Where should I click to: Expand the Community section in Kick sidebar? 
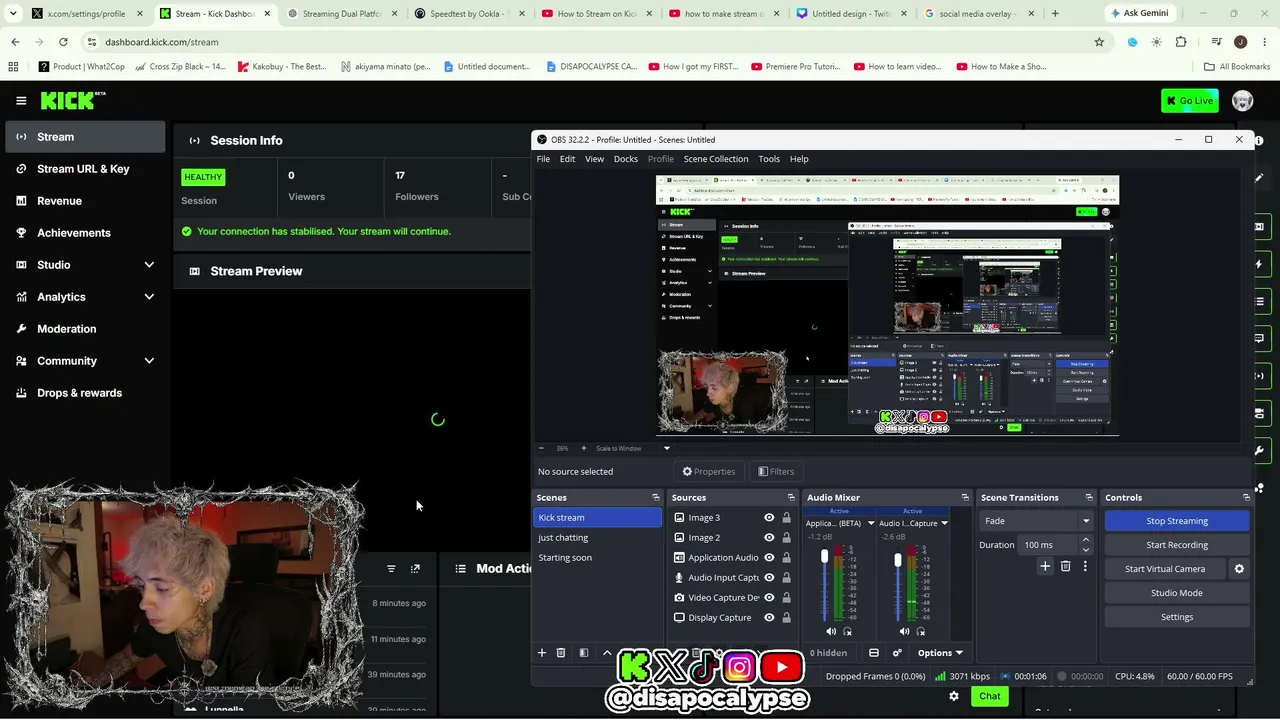point(149,361)
